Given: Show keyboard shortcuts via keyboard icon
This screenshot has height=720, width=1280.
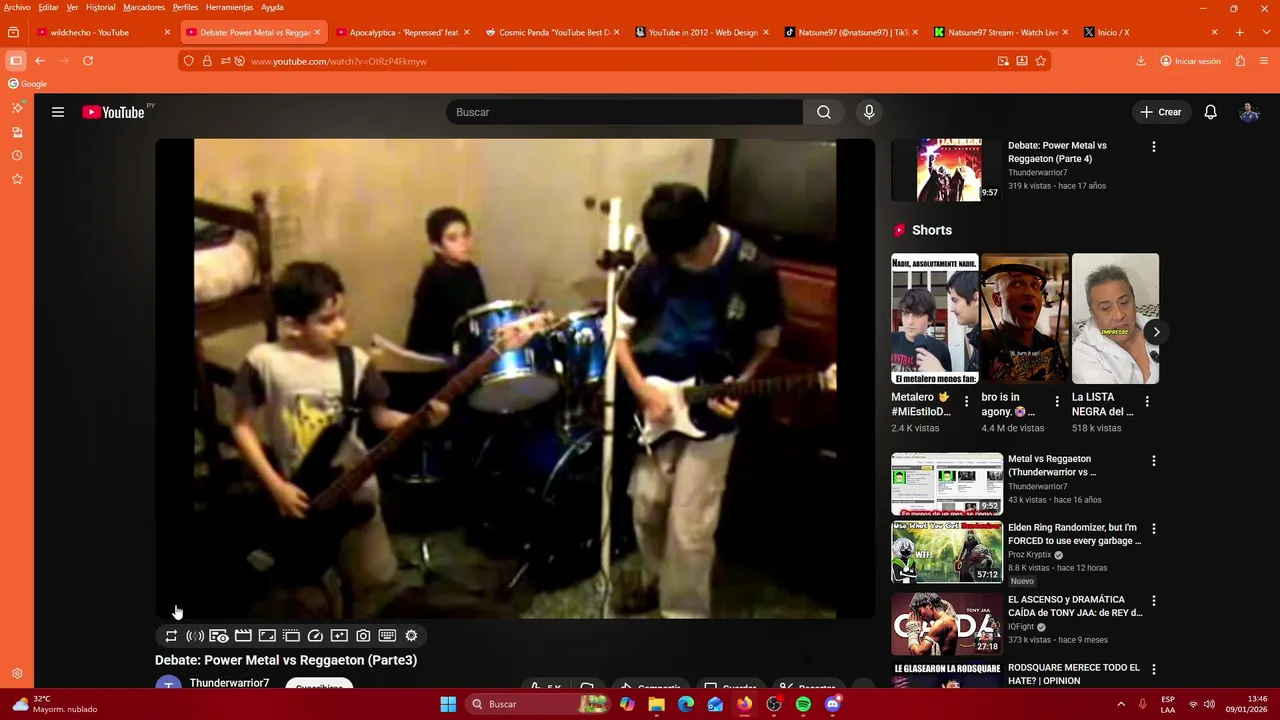Looking at the screenshot, I should point(387,636).
